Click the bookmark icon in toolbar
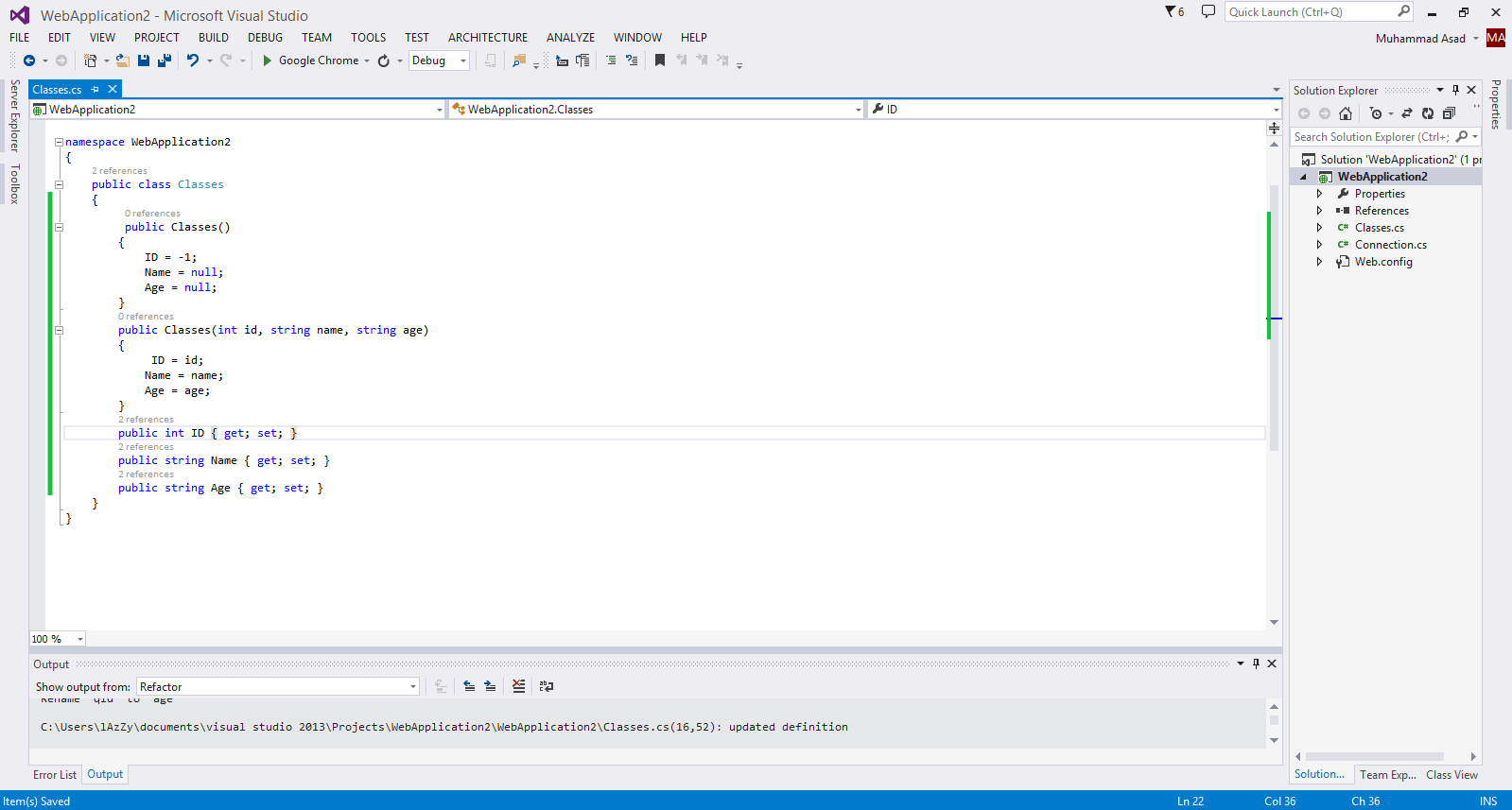 (660, 60)
